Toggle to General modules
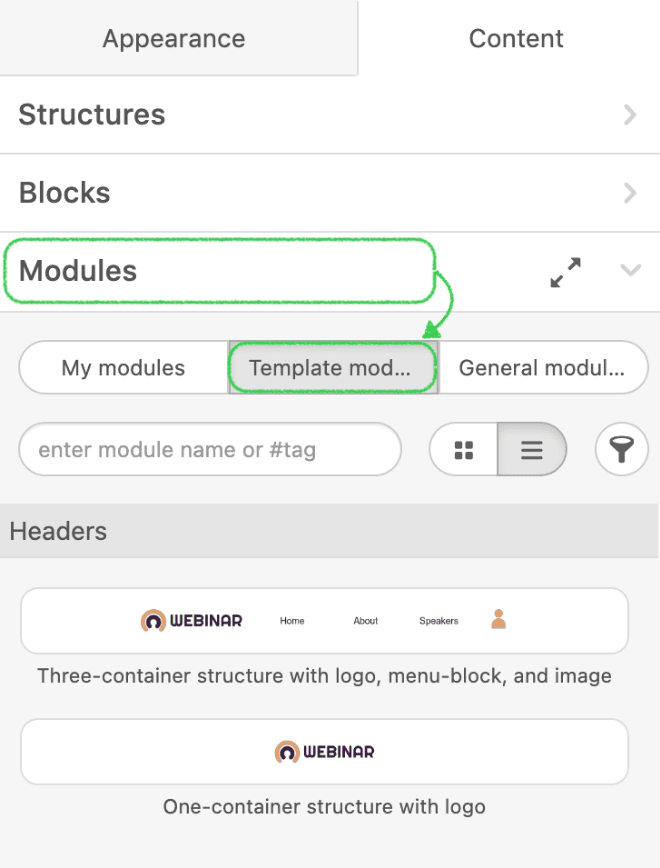Image resolution: width=660 pixels, height=868 pixels. click(544, 367)
